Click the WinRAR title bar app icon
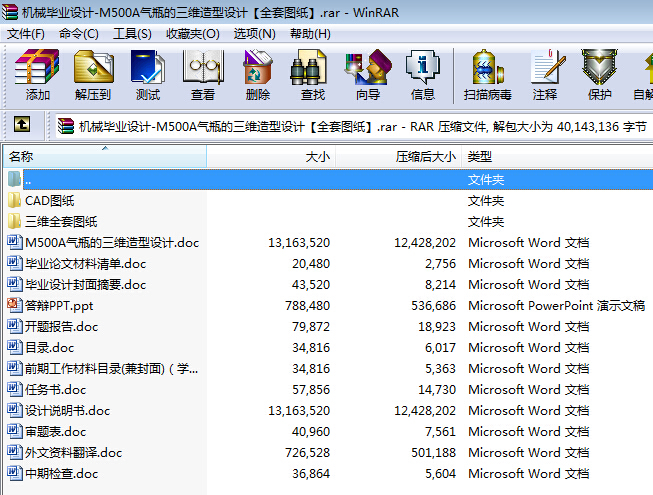 [9, 12]
